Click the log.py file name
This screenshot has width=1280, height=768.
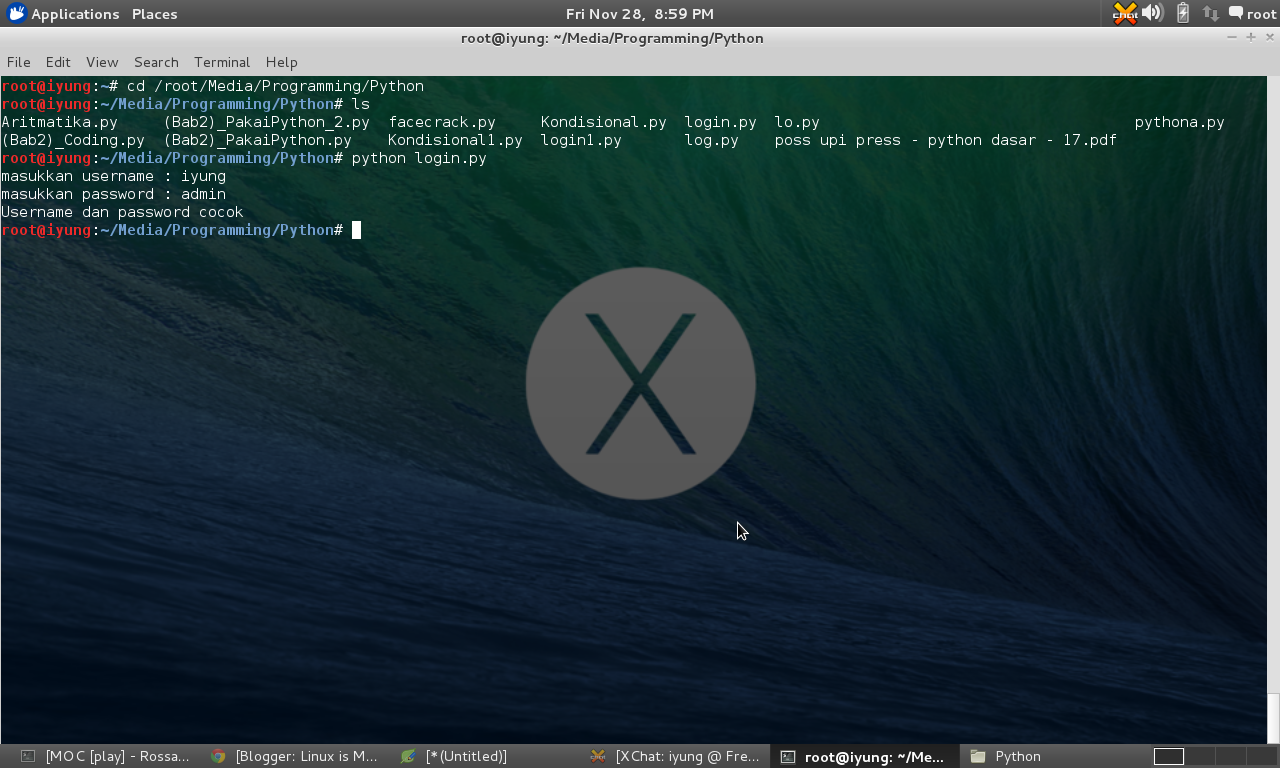711,140
